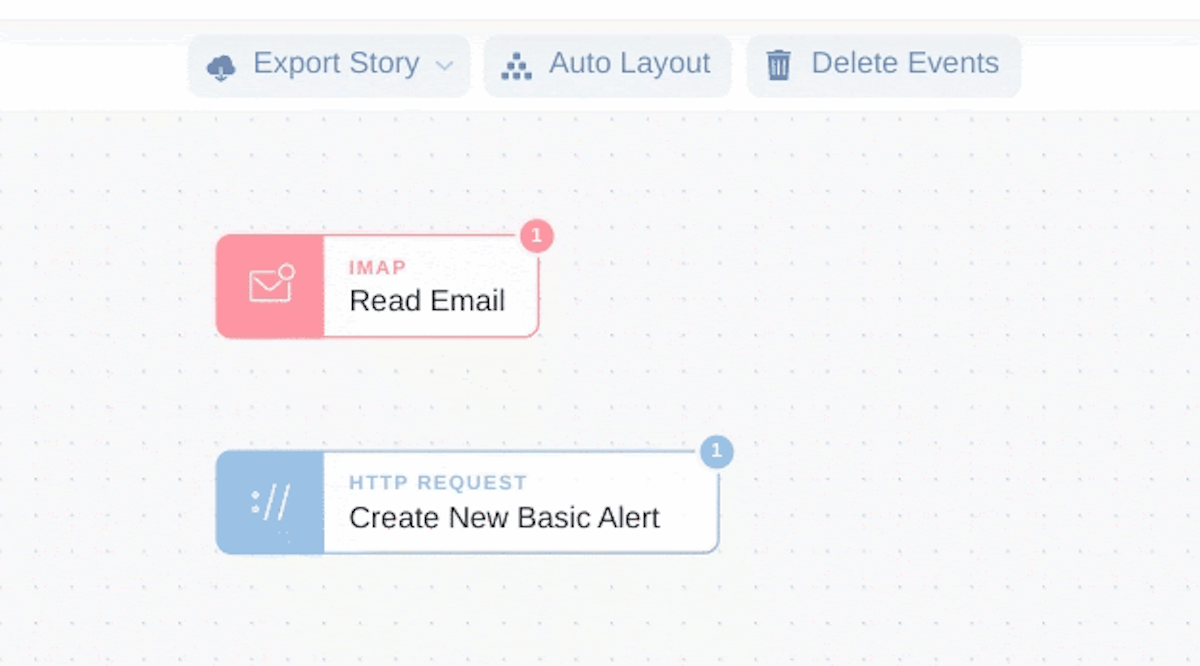Select the pink envelope icon on Read Email
1200x666 pixels.
[x=271, y=285]
